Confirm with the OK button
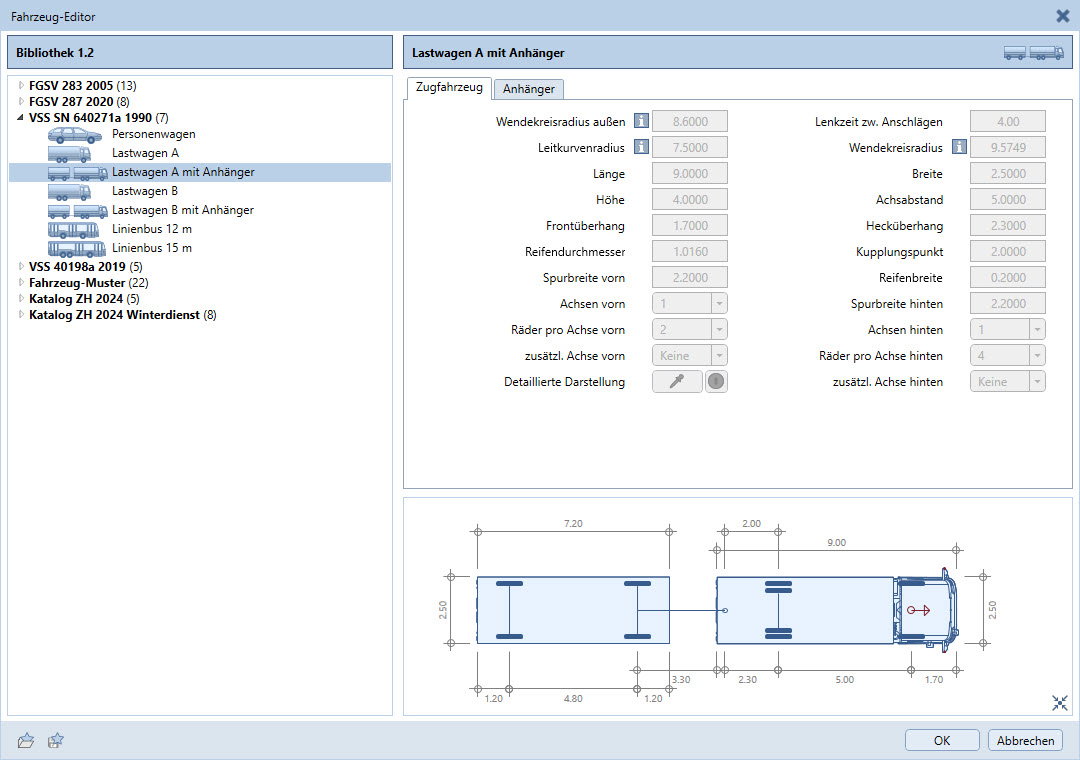 [x=942, y=741]
